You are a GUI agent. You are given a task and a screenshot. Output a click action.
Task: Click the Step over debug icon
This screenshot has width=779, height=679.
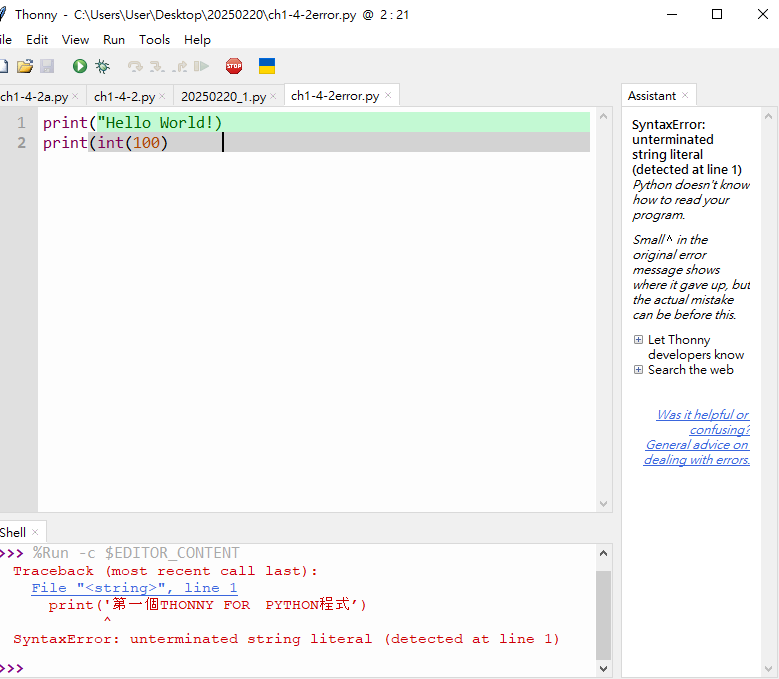pos(135,66)
